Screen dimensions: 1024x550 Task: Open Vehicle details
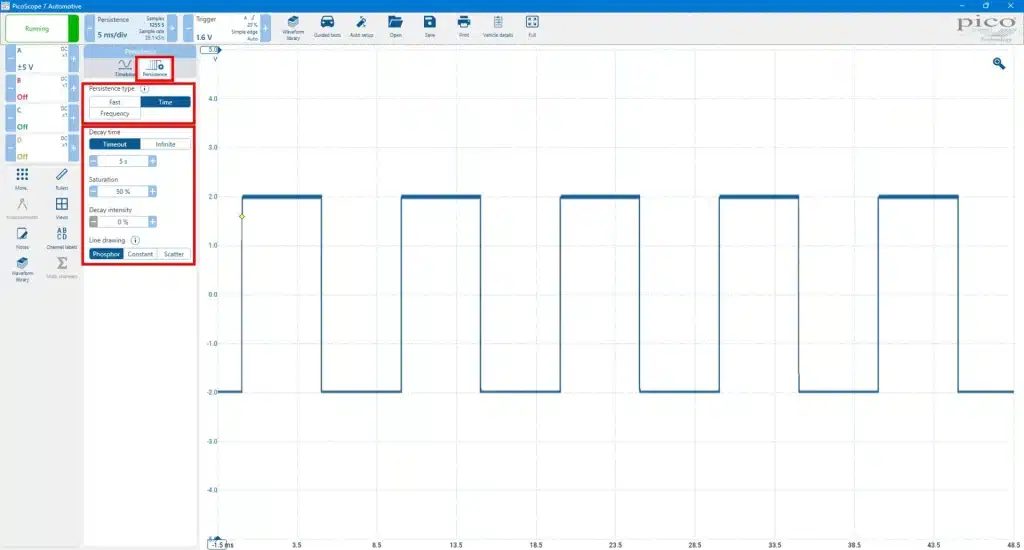(x=498, y=27)
